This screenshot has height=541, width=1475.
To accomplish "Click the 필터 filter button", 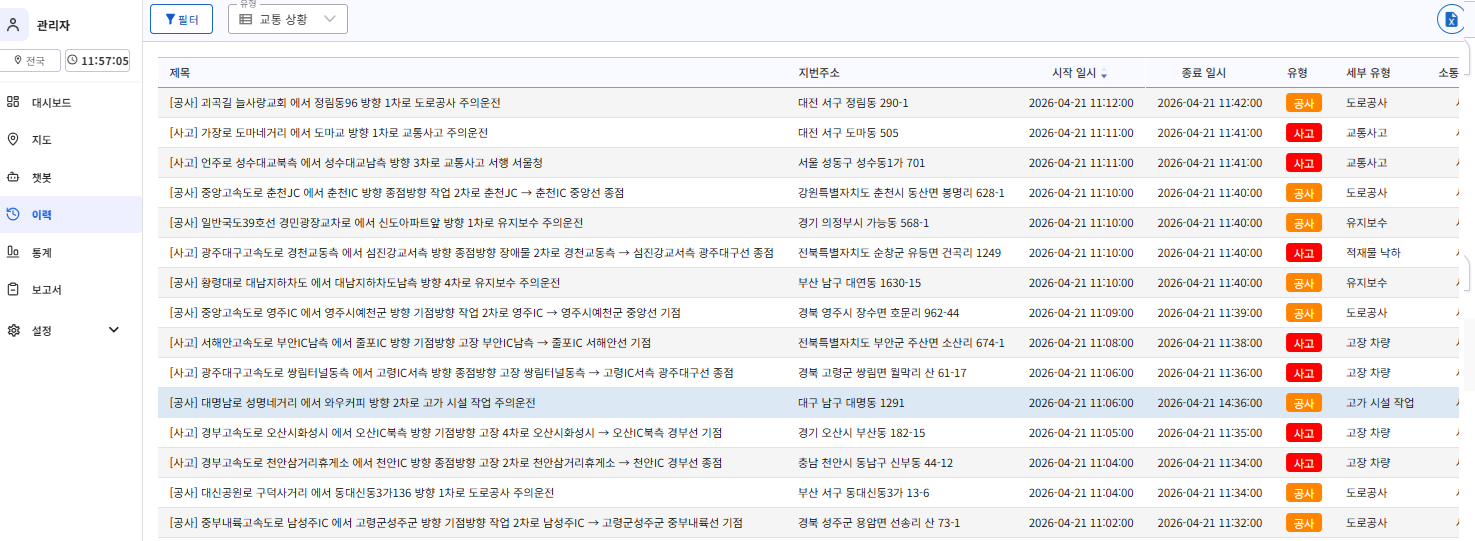I will tap(181, 19).
